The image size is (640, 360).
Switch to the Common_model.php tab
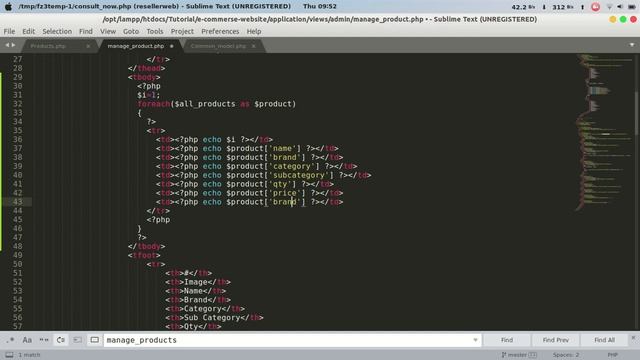coord(218,46)
